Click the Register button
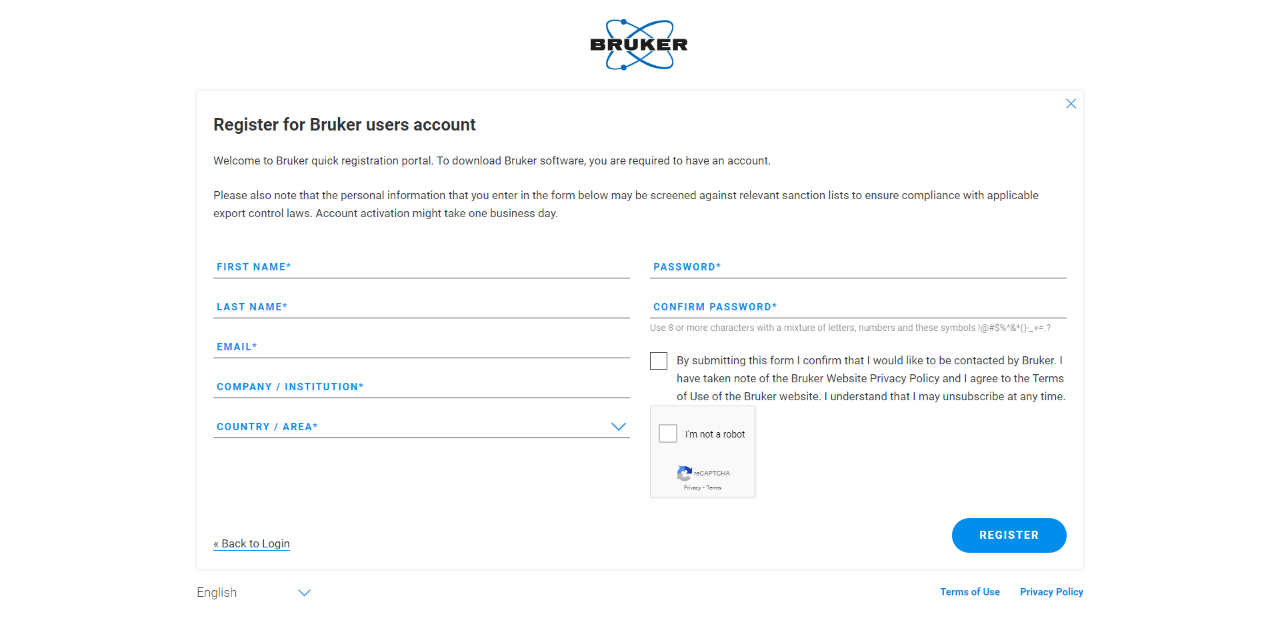This screenshot has width=1280, height=624. 1009,535
